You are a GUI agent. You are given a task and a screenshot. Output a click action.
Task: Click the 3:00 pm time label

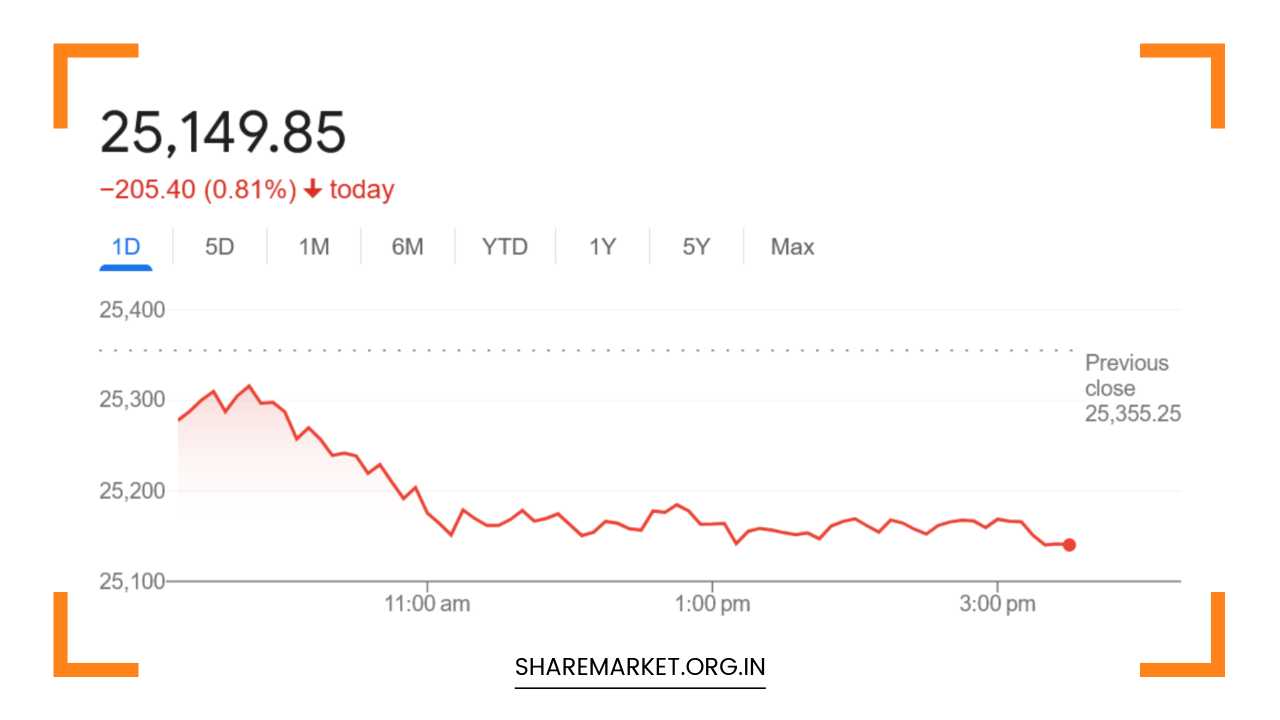[x=1000, y=603]
